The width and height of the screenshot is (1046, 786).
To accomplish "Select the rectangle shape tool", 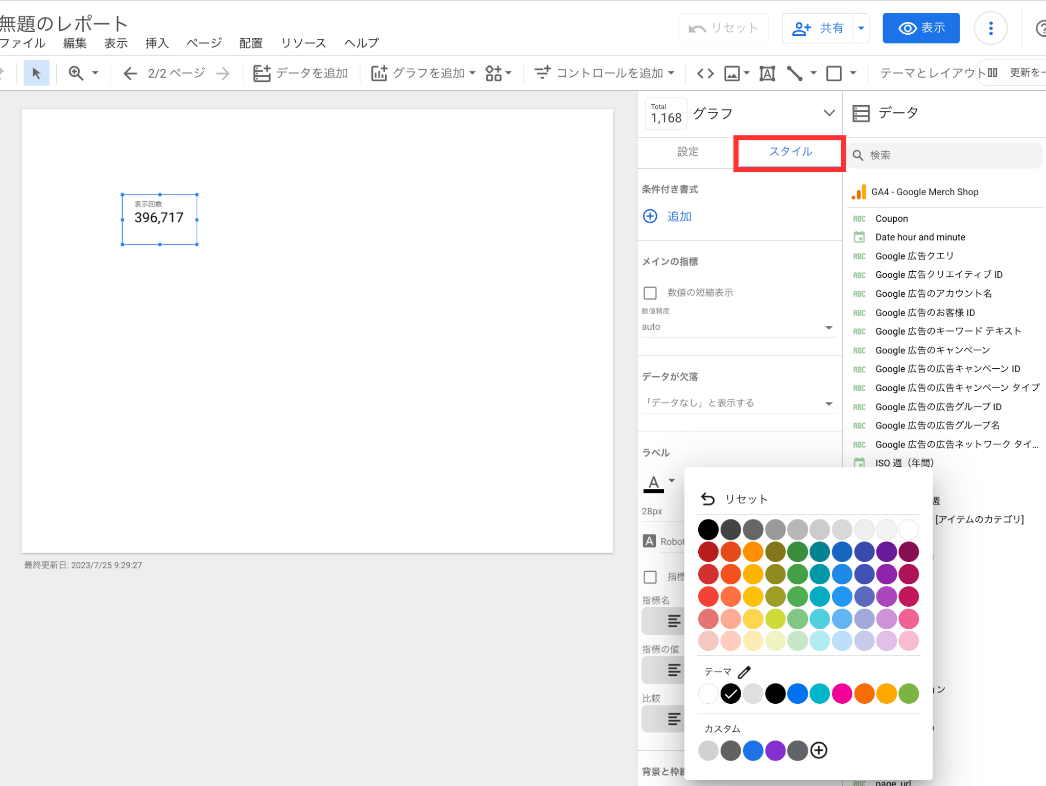I will (x=834, y=73).
